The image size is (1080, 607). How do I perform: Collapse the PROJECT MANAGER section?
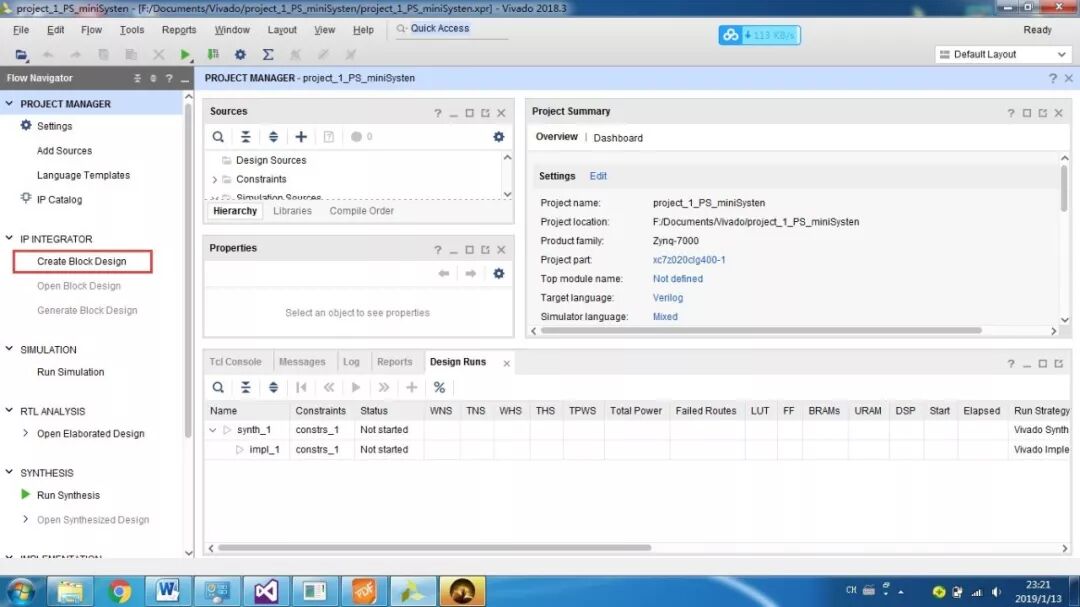pos(9,103)
